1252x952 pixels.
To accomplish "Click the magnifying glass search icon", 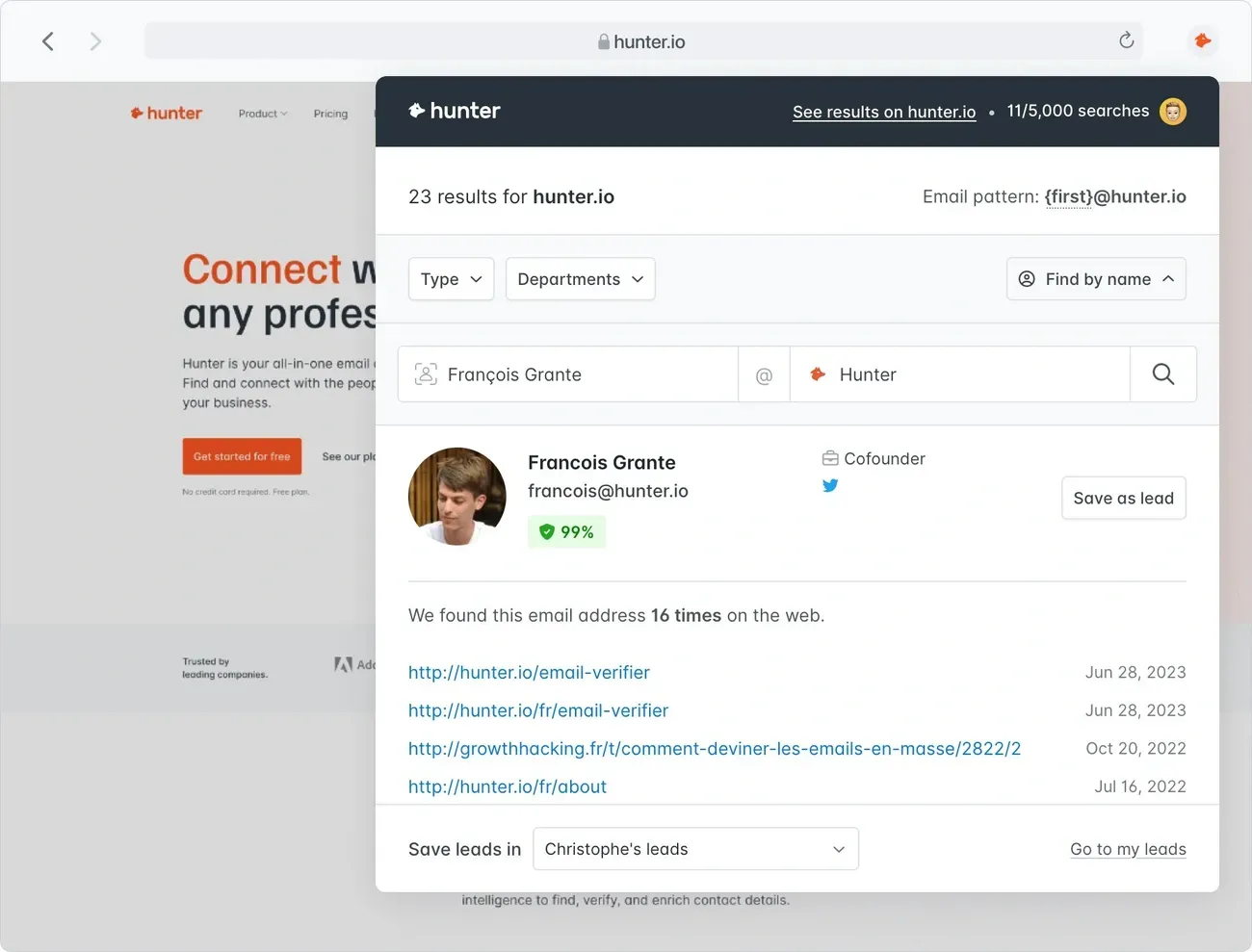I will (x=1162, y=374).
